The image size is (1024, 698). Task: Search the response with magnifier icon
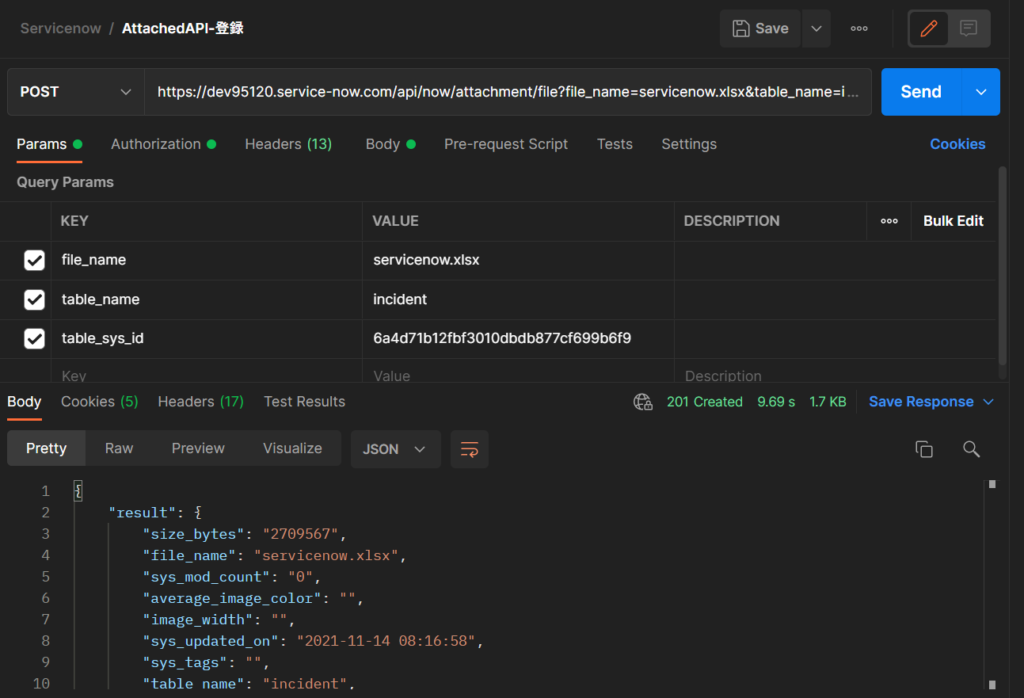(x=971, y=449)
